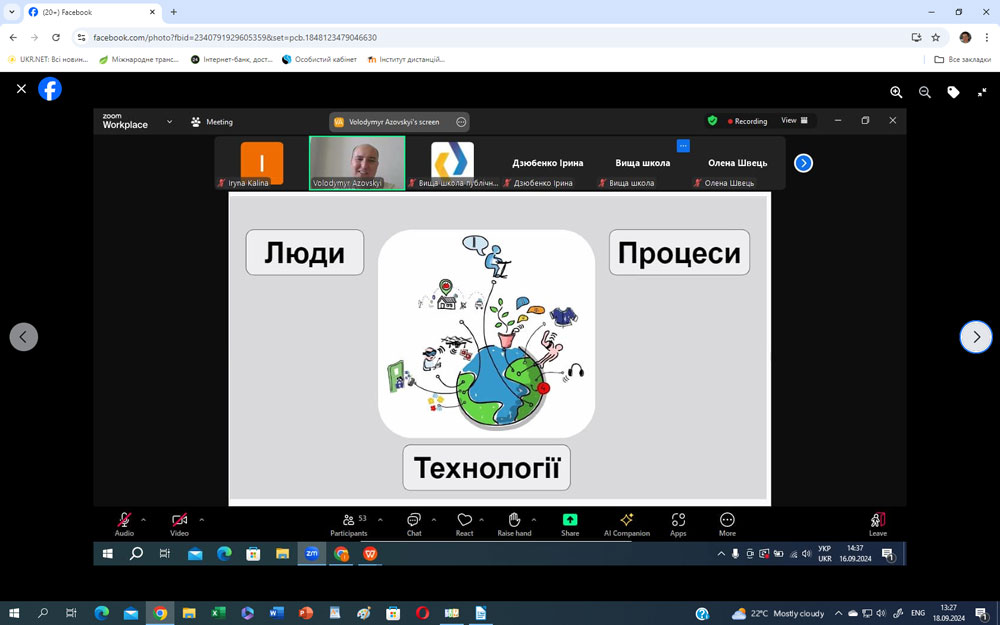Go to the next photo
Screen dimensions: 1000x625
pos(975,337)
